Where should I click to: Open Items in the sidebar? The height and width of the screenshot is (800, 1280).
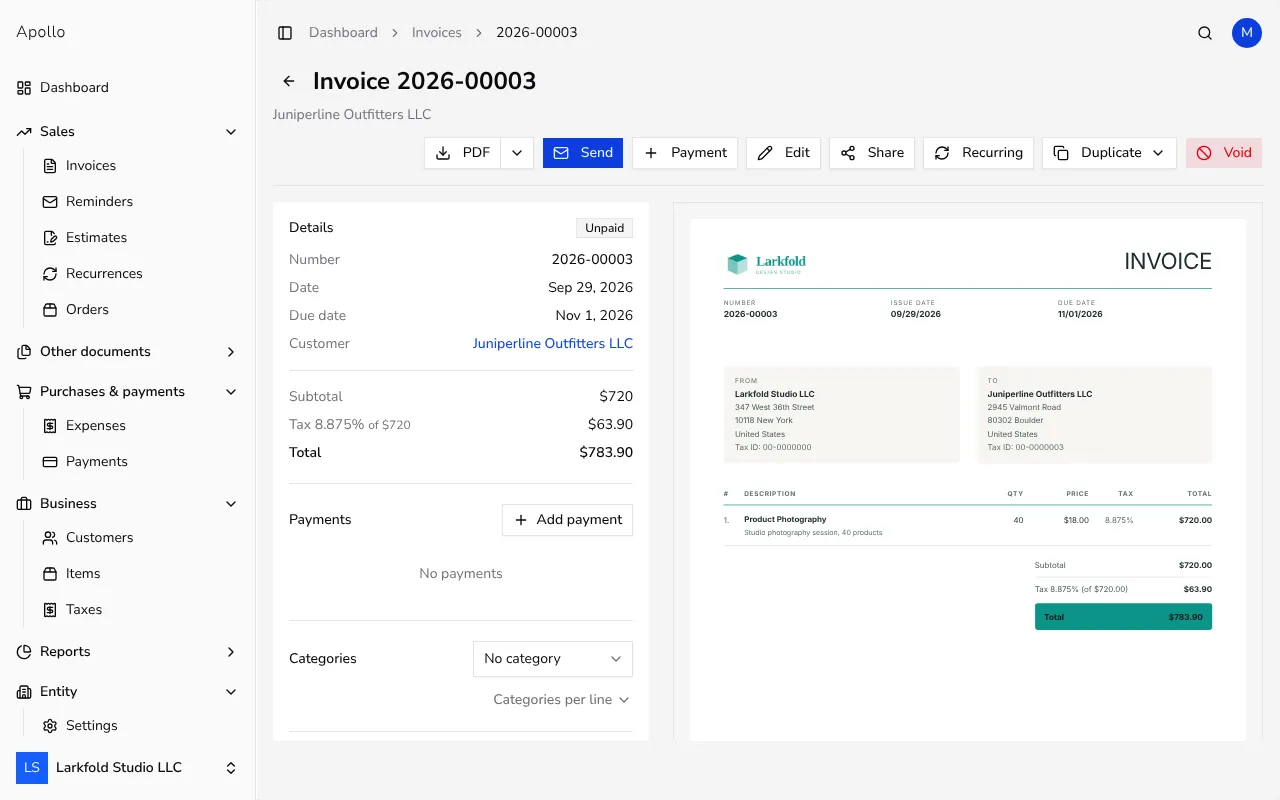click(x=140, y=574)
